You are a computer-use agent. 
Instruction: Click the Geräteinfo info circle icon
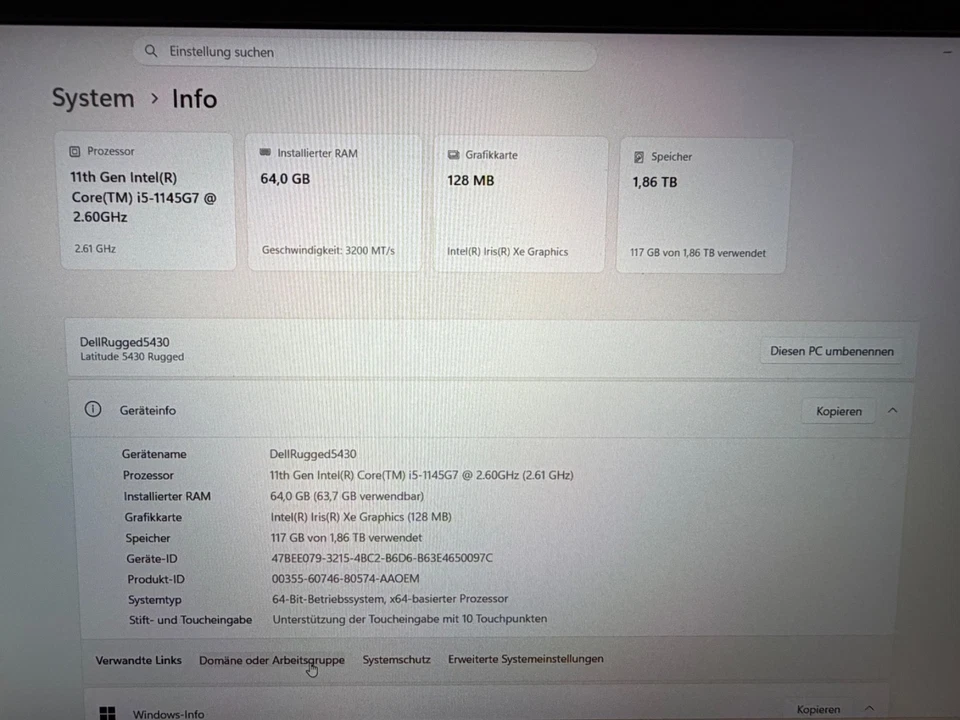pos(93,409)
